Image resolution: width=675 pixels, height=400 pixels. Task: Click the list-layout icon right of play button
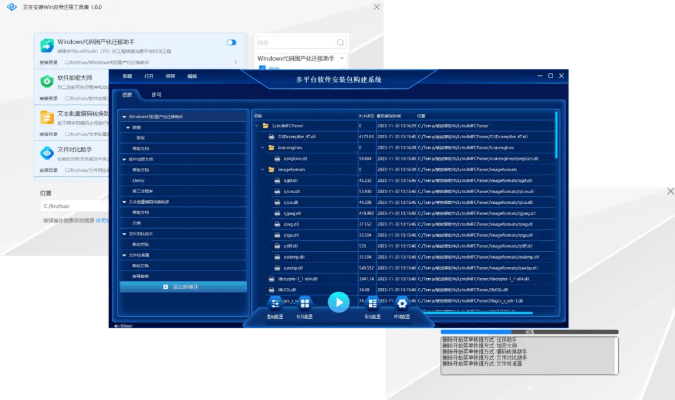371,302
